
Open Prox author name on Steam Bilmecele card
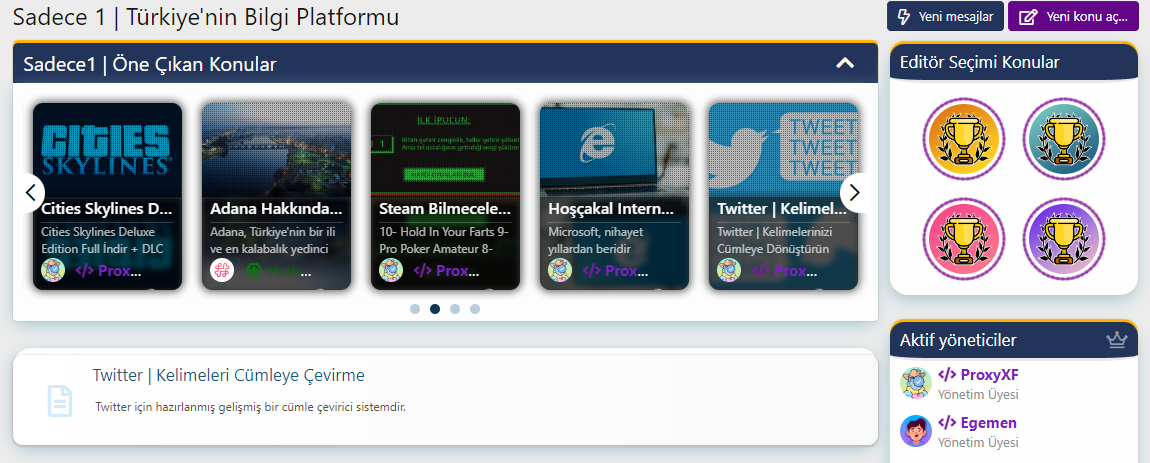(447, 271)
